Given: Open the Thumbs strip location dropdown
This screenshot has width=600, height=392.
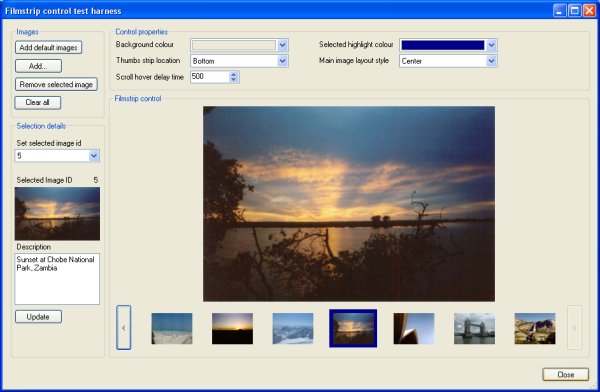Looking at the screenshot, I should [x=282, y=61].
